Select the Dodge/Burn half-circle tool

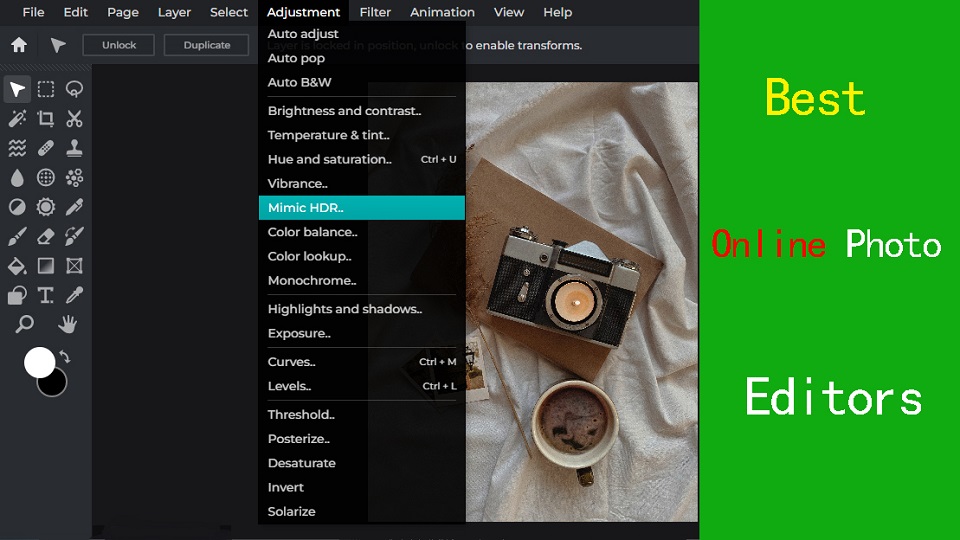click(17, 207)
